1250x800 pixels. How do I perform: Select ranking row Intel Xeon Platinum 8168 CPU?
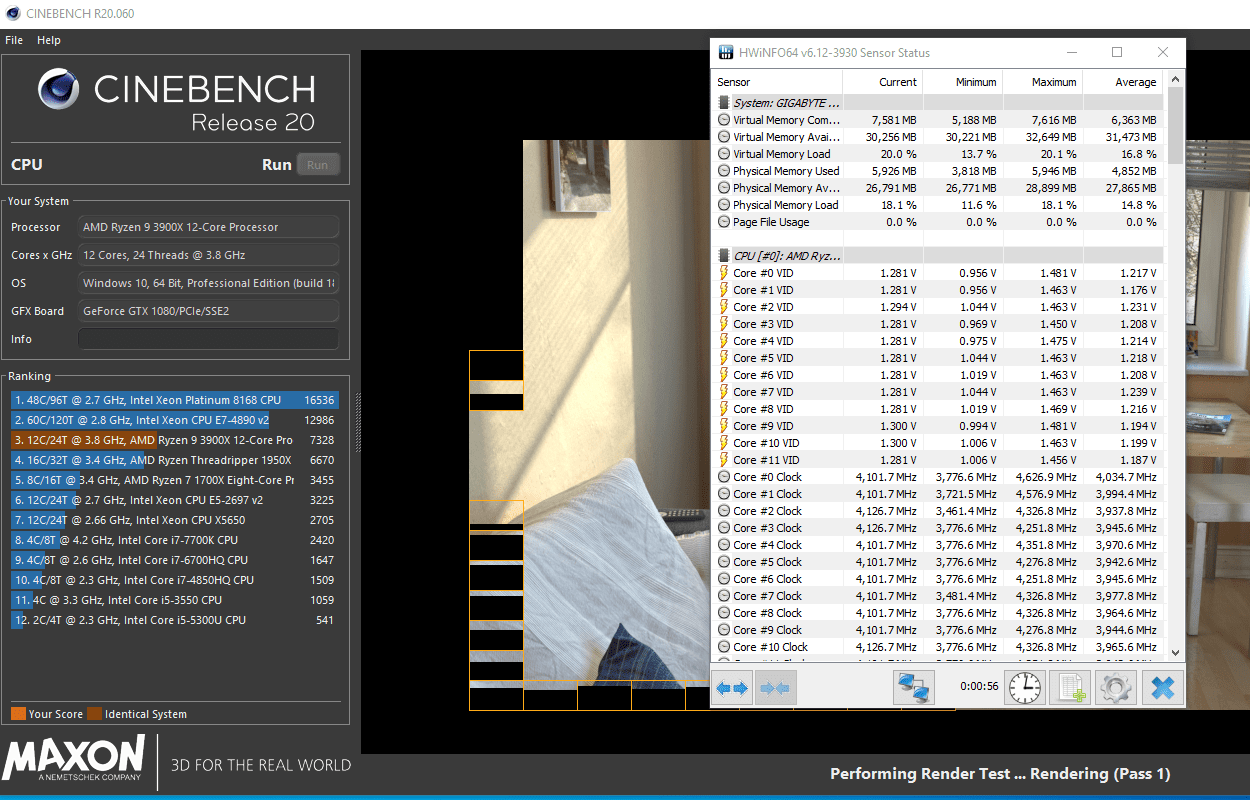(175, 400)
